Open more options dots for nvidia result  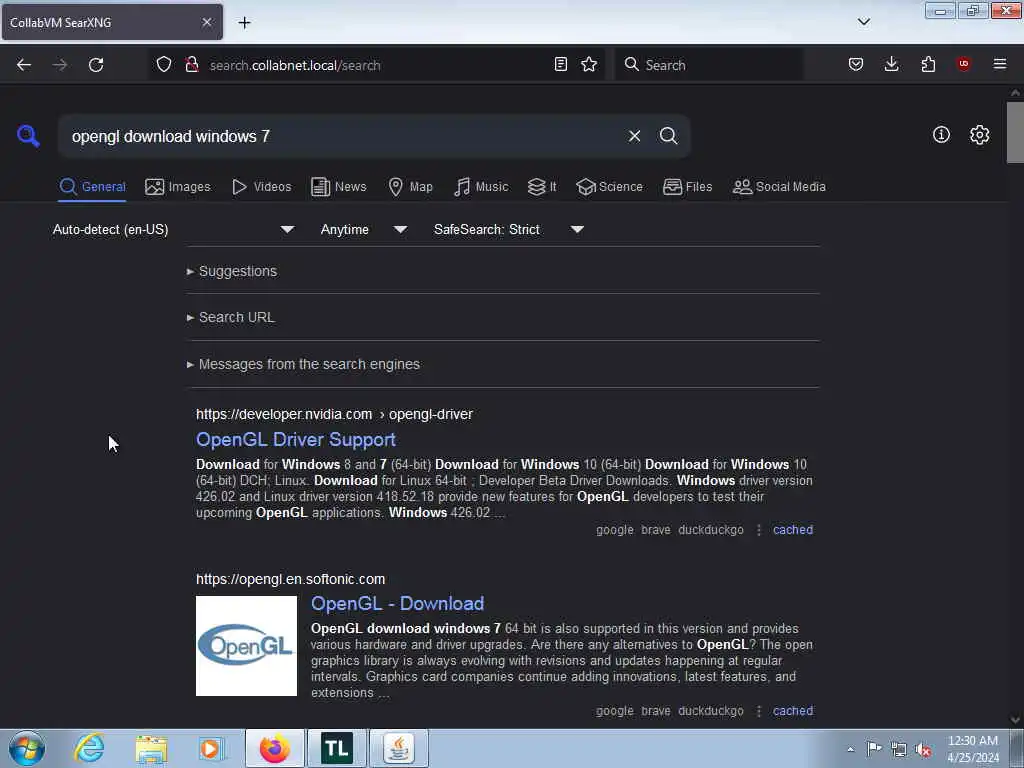758,530
